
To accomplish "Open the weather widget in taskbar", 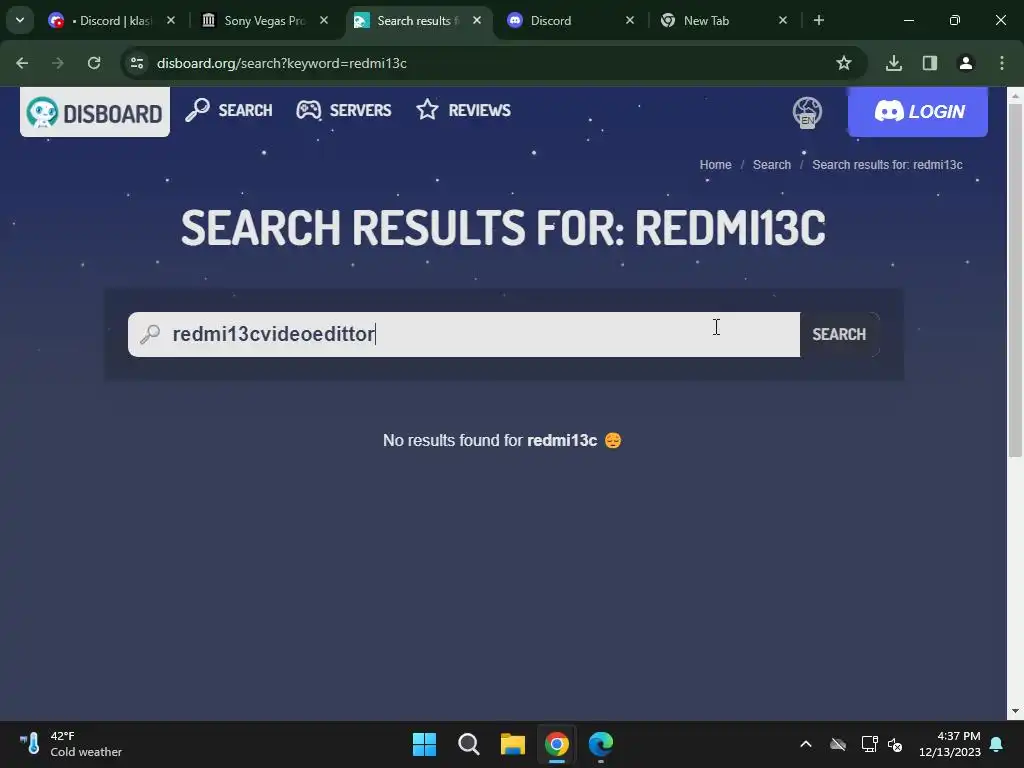I will [x=71, y=744].
